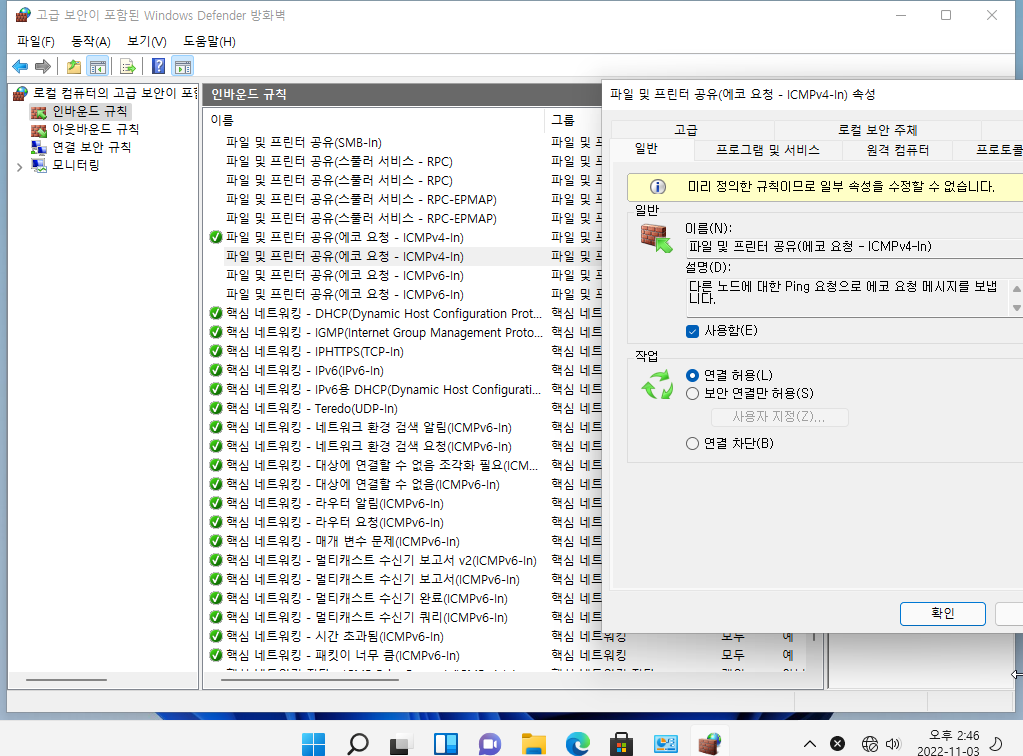Select the 보안 연결만 허용(S) radio button
This screenshot has height=756, width=1023.
[x=693, y=393]
